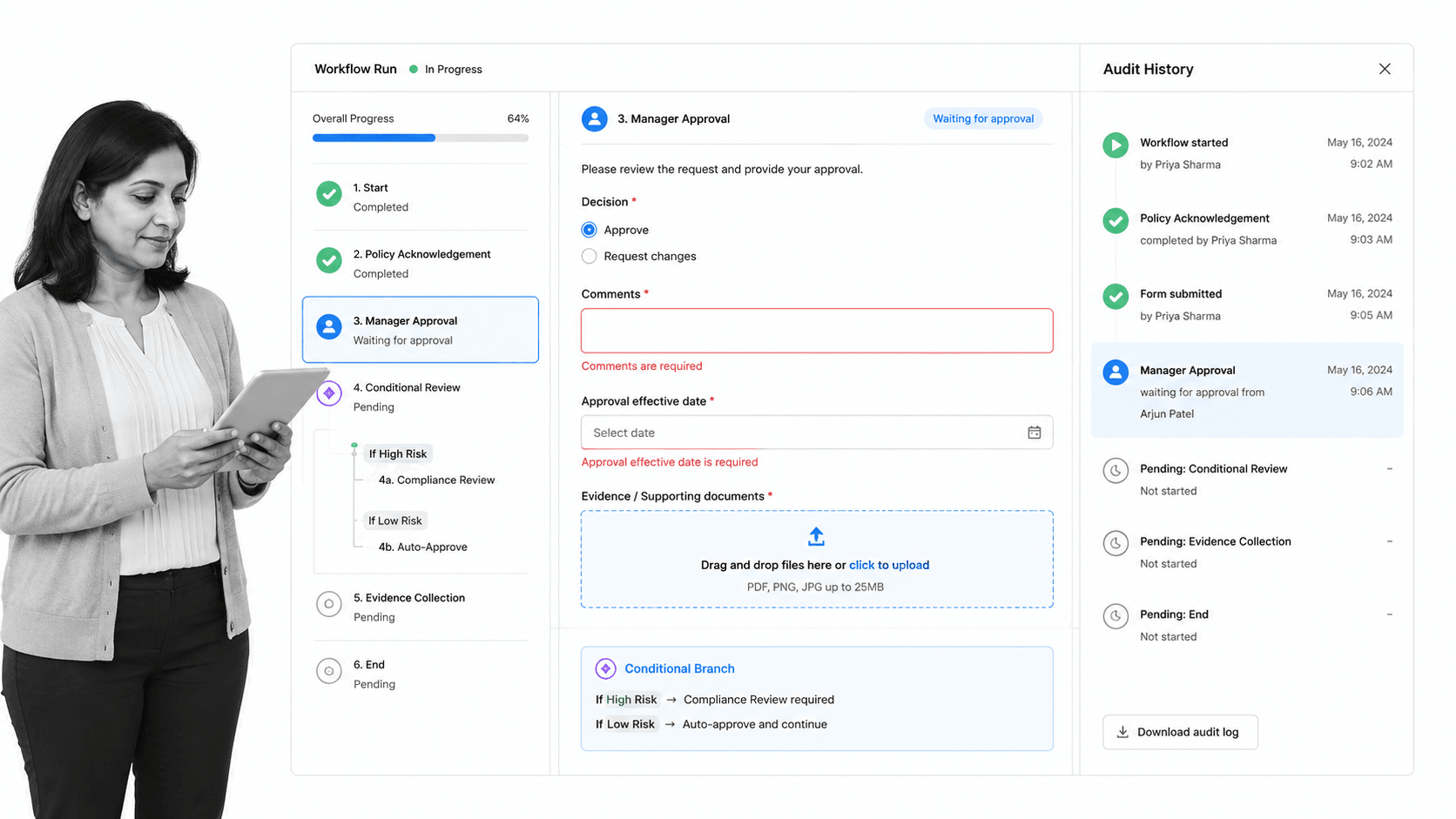Click the Download audit log button

tap(1180, 732)
